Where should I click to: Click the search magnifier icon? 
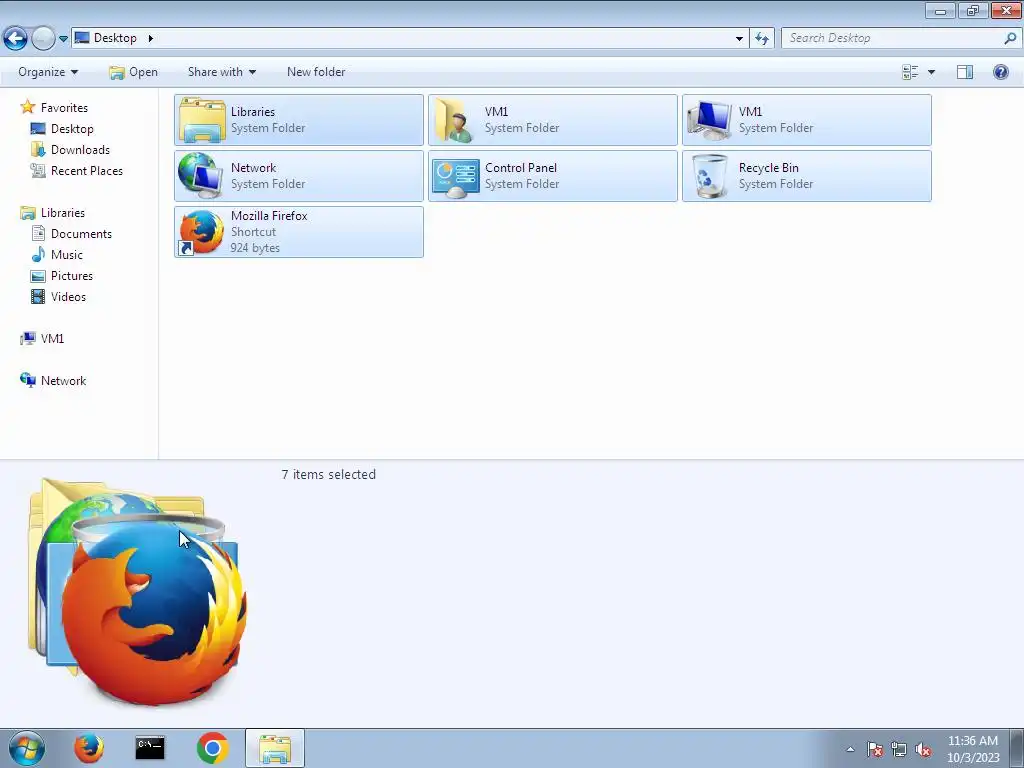1010,38
